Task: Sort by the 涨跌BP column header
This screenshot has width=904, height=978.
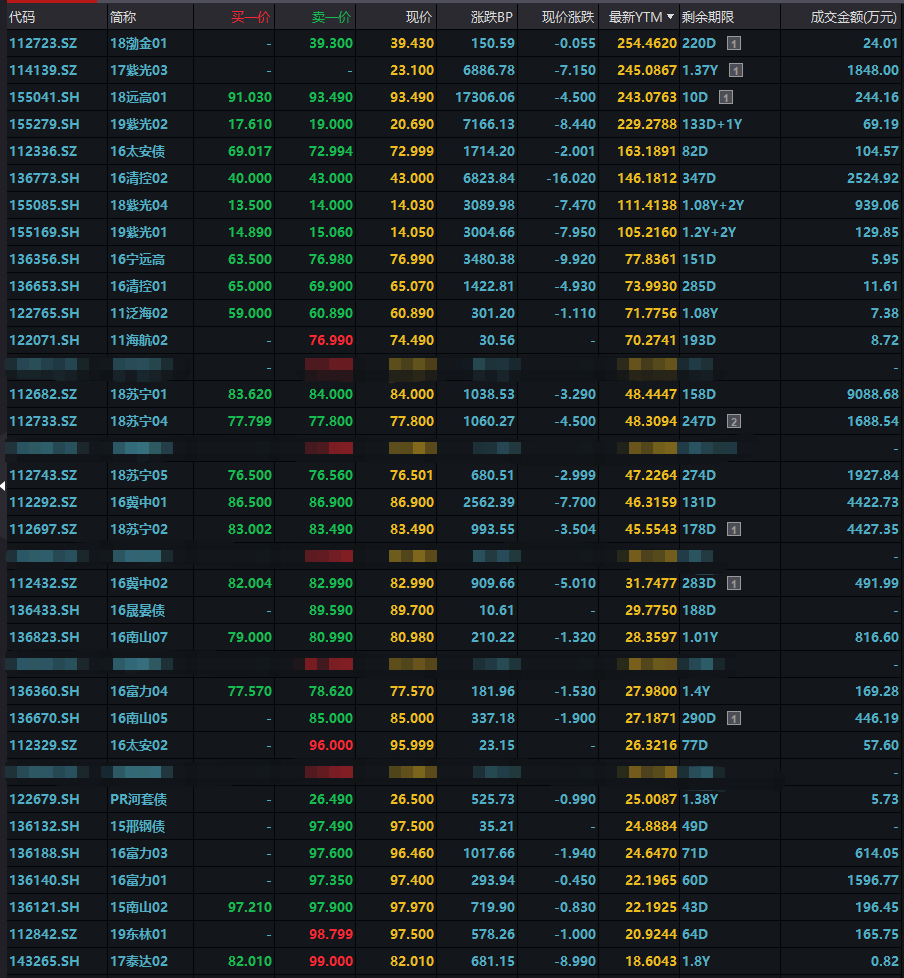Action: [492, 17]
